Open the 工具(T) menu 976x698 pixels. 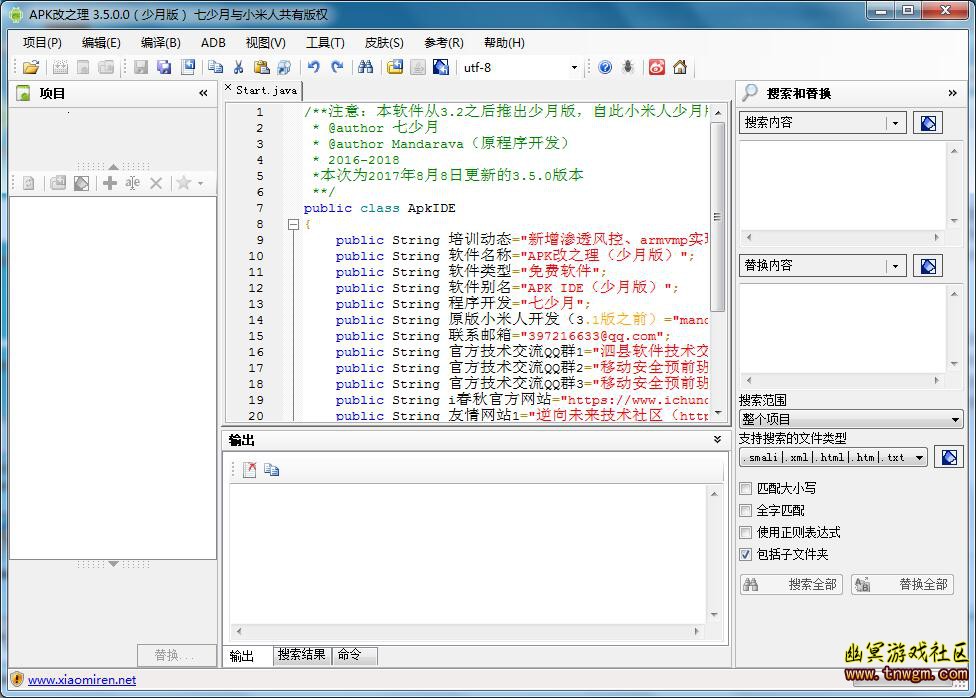point(325,42)
